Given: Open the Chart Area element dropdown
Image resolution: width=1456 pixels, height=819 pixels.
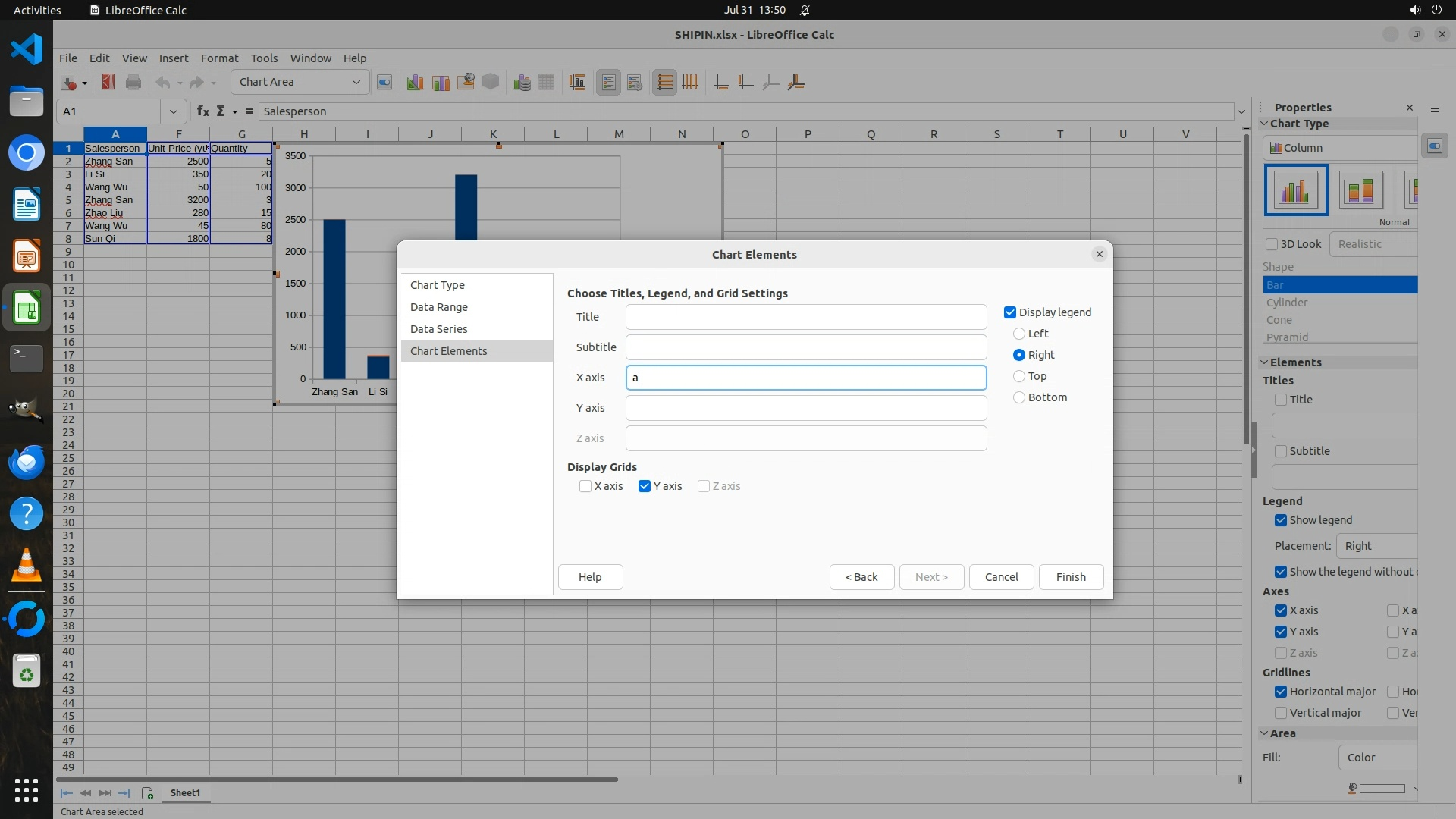Looking at the screenshot, I should [356, 82].
